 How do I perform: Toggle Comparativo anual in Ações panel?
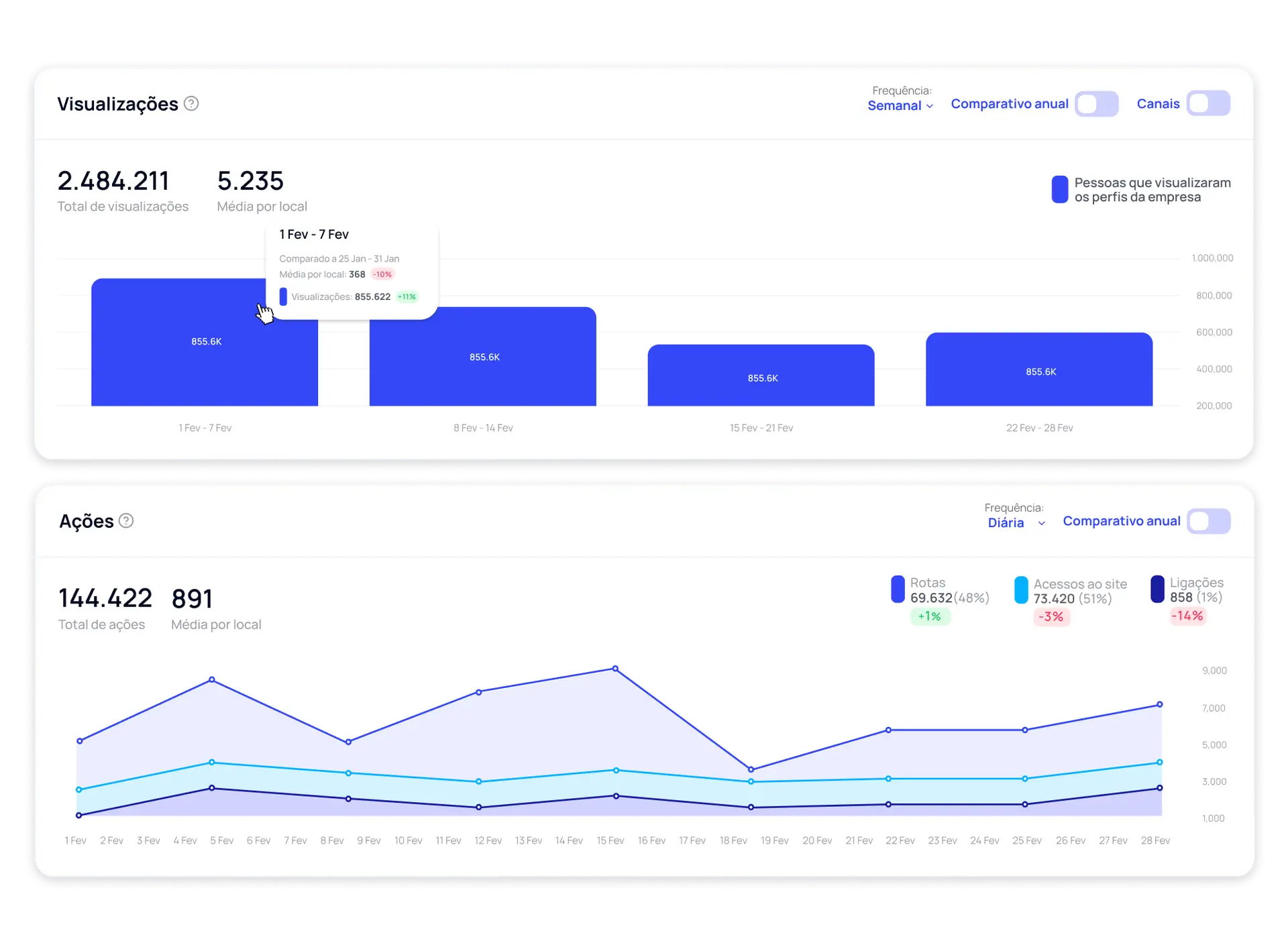pyautogui.click(x=1208, y=521)
